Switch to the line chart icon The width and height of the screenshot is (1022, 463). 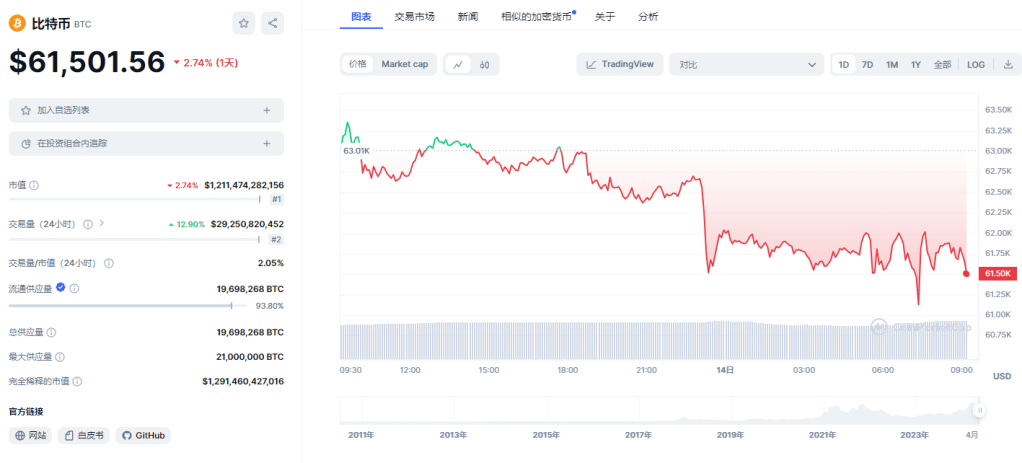pyautogui.click(x=458, y=64)
